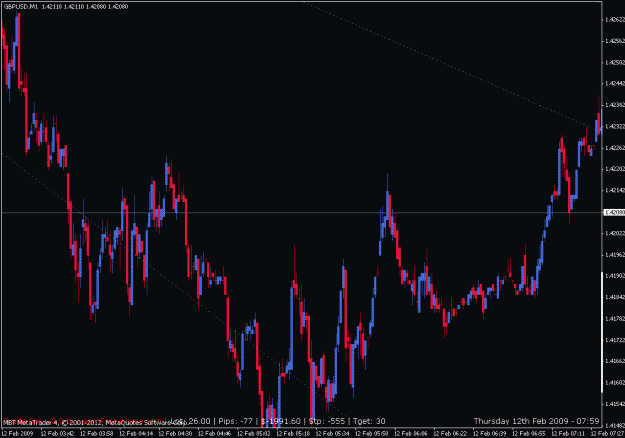Click the price label 1.42442
This screenshot has height=438, width=625.
[x=615, y=84]
